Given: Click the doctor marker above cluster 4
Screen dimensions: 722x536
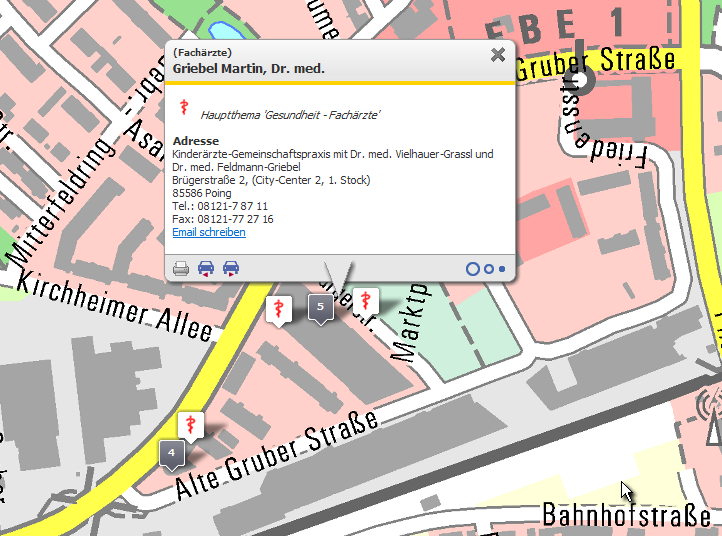Looking at the screenshot, I should [190, 424].
